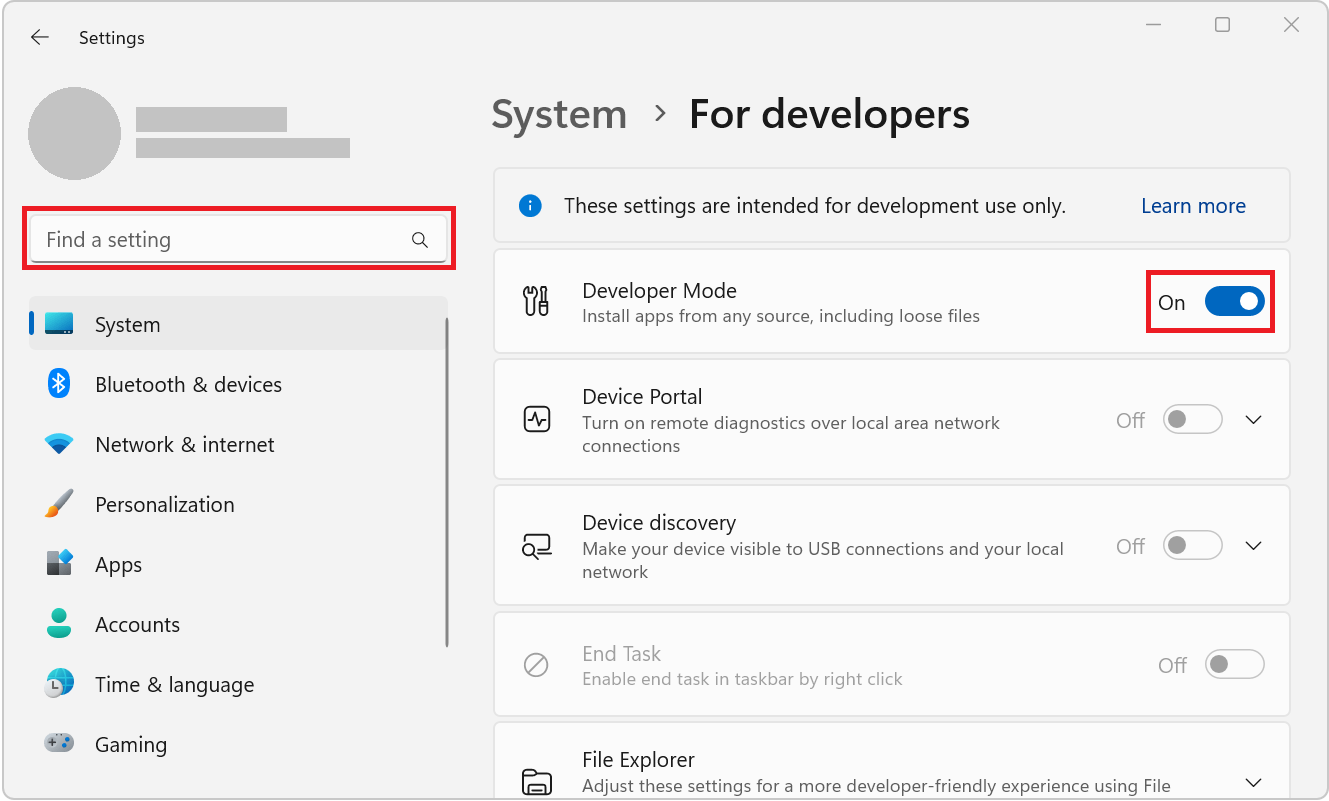Click the Time & language icon

pyautogui.click(x=58, y=684)
